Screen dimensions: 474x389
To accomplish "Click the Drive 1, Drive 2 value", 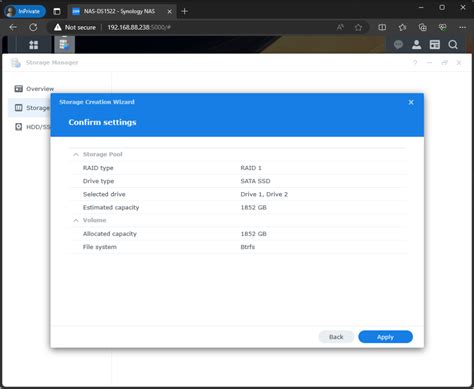I will click(x=264, y=194).
